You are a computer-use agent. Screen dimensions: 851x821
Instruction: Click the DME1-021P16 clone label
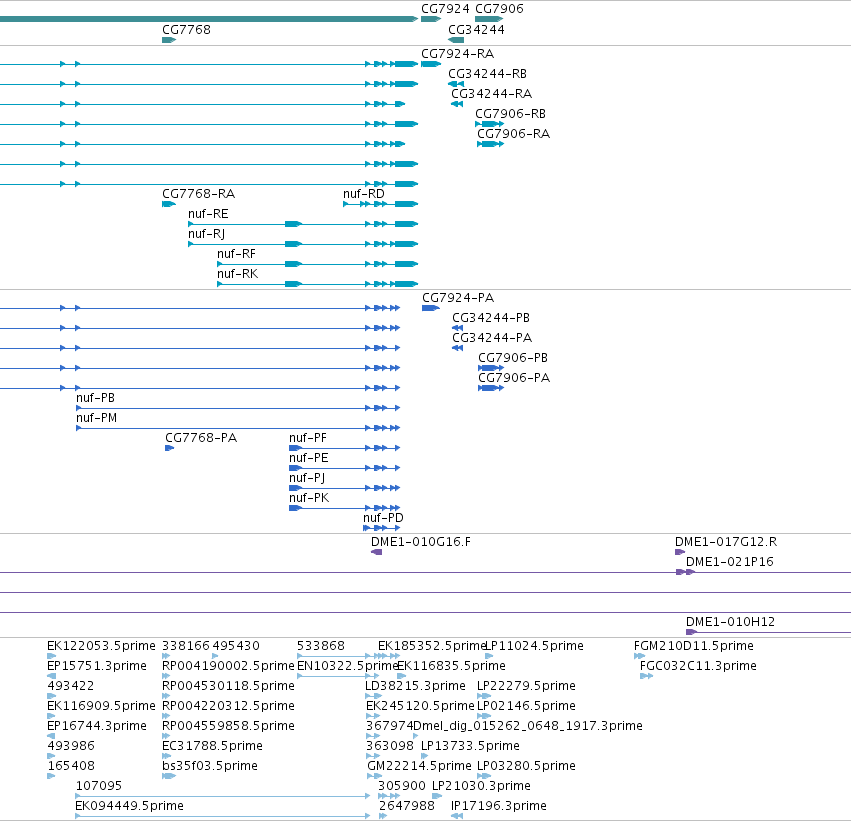click(x=730, y=562)
